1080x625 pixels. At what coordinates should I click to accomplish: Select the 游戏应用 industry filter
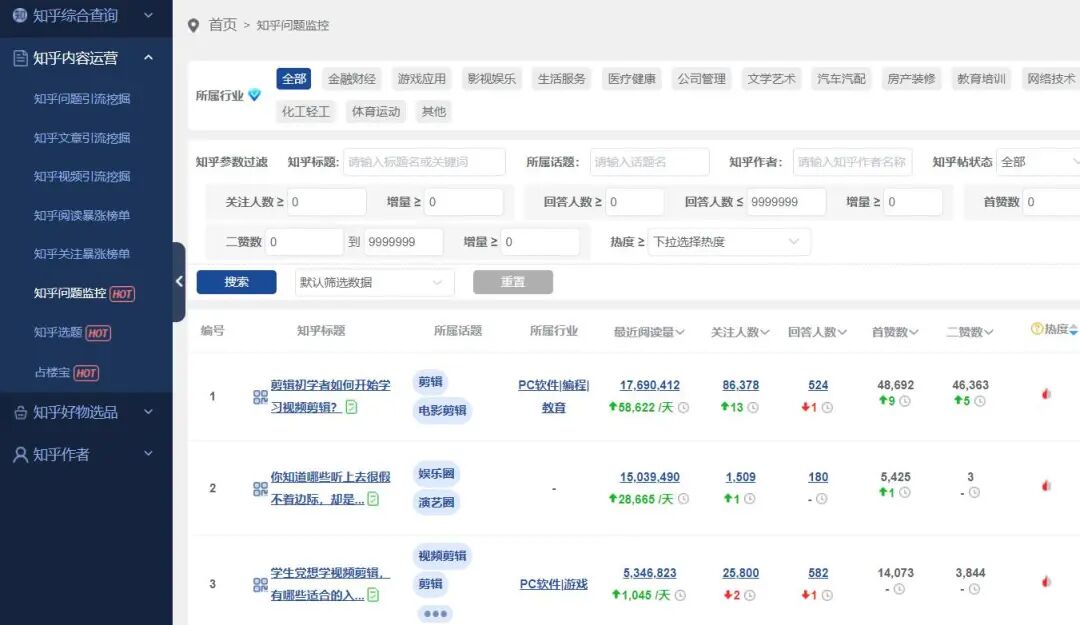(x=422, y=79)
